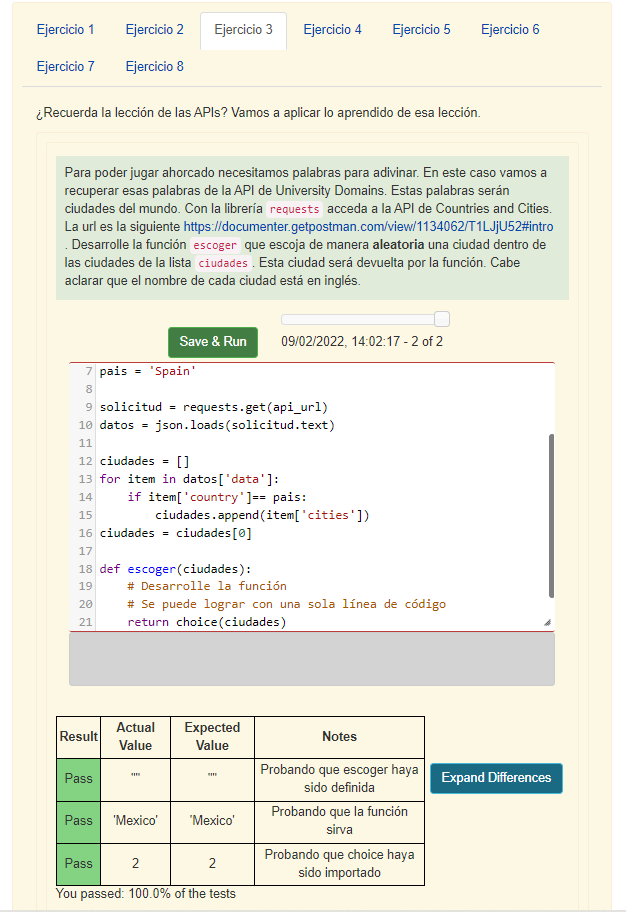Place cursor on line pais = 'Spain'

(148, 371)
